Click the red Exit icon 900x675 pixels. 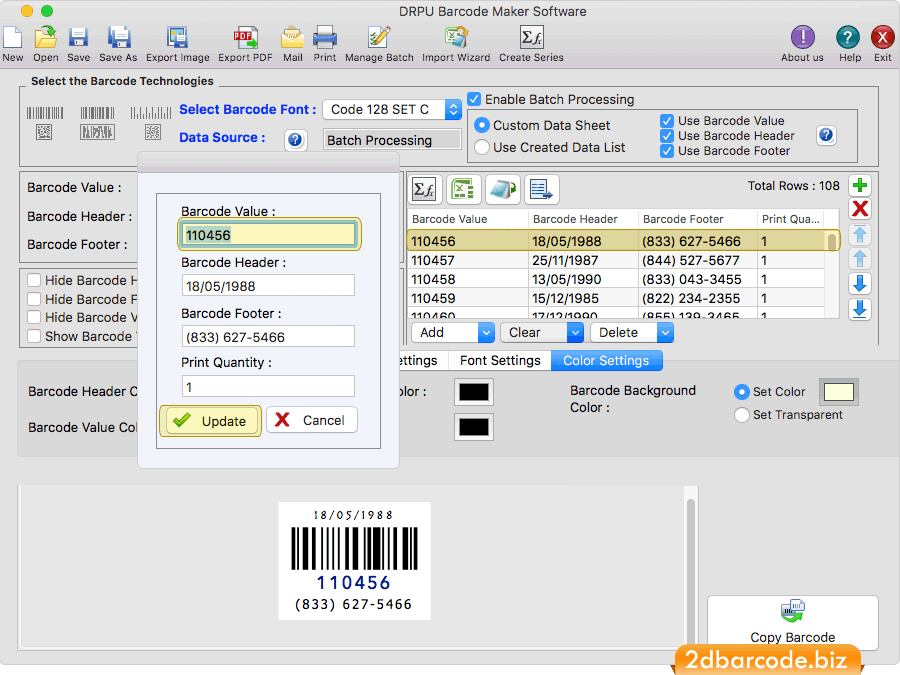(x=882, y=38)
